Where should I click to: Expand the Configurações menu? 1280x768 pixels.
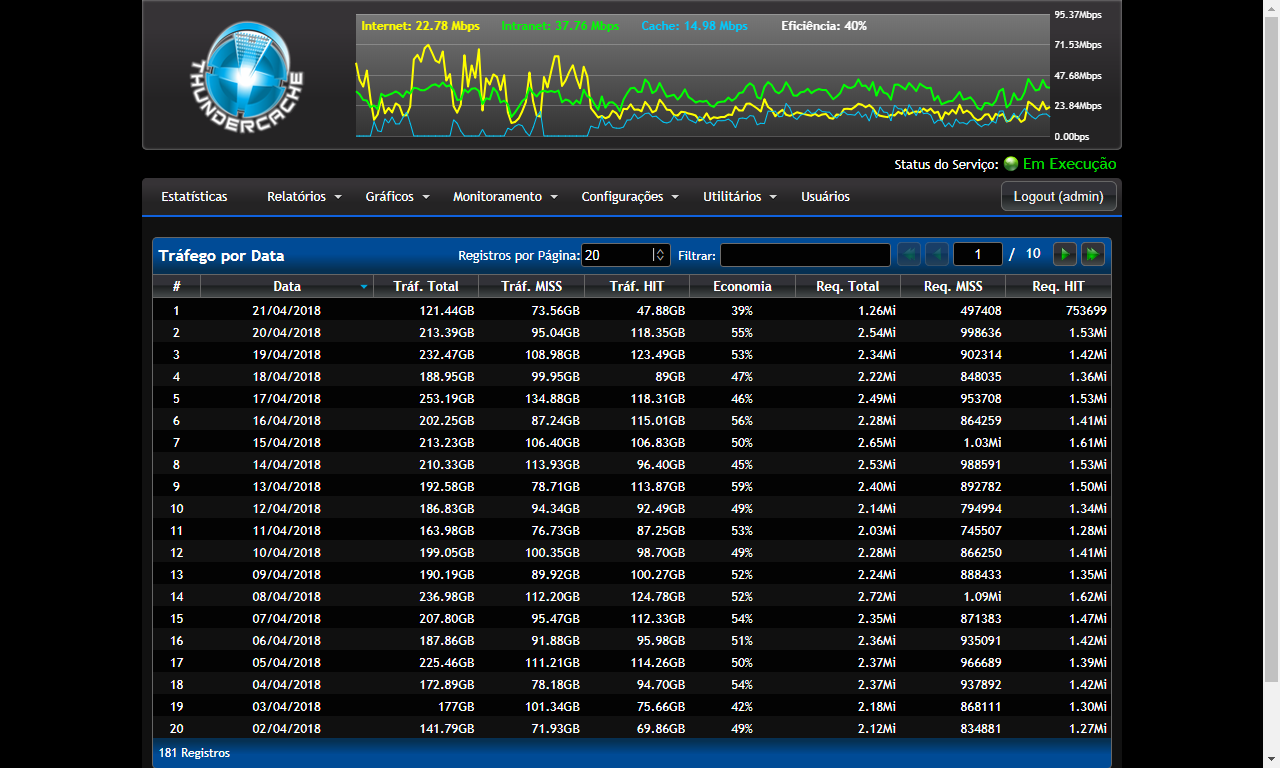click(630, 197)
